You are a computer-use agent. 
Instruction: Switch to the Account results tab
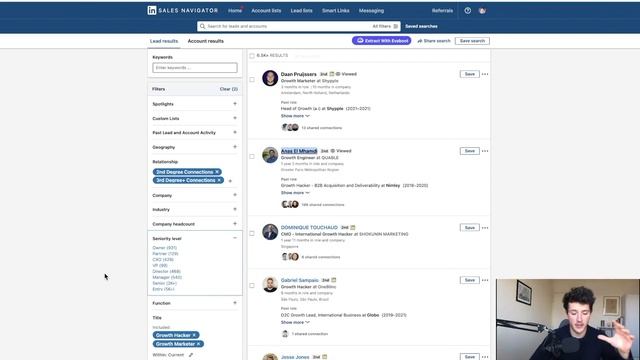pos(206,41)
